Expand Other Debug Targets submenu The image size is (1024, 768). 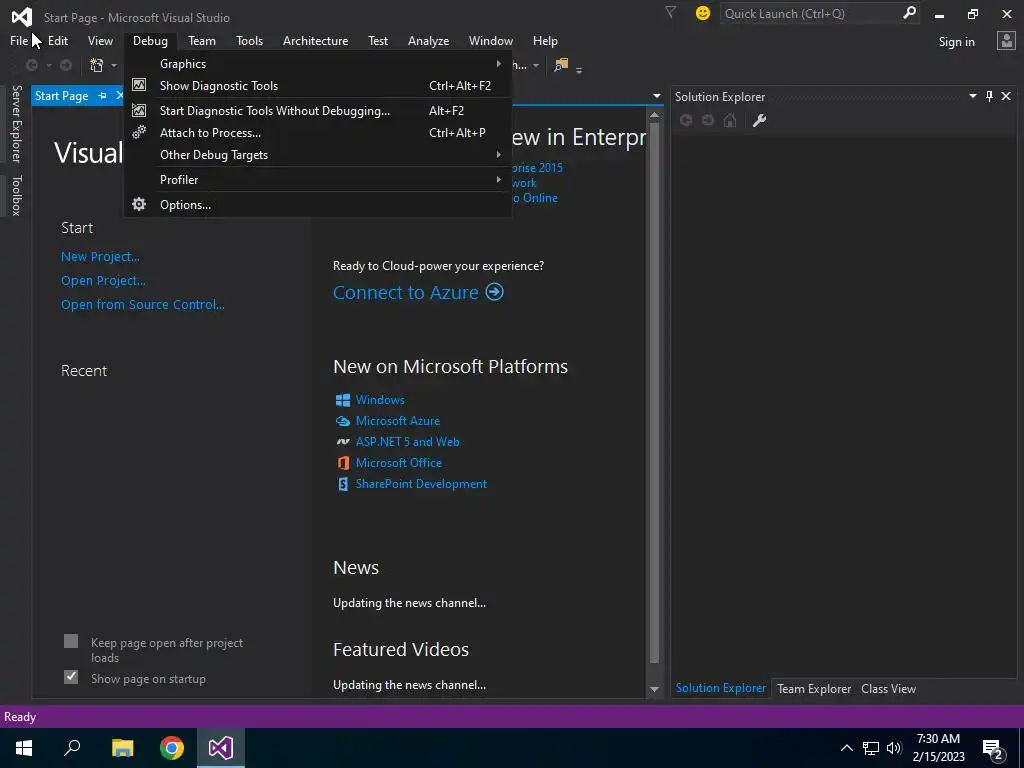pyautogui.click(x=498, y=155)
